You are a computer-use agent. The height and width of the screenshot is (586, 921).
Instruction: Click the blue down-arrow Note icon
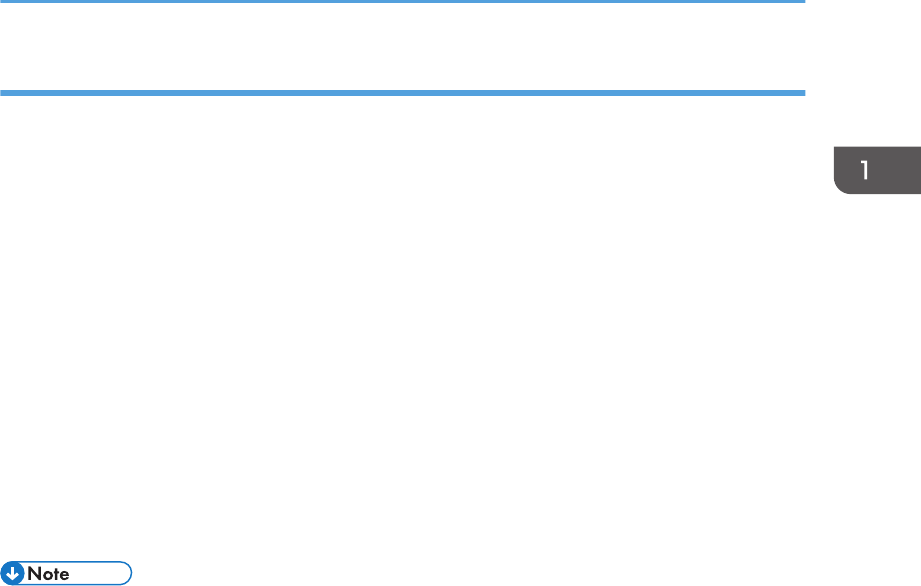pos(12,573)
